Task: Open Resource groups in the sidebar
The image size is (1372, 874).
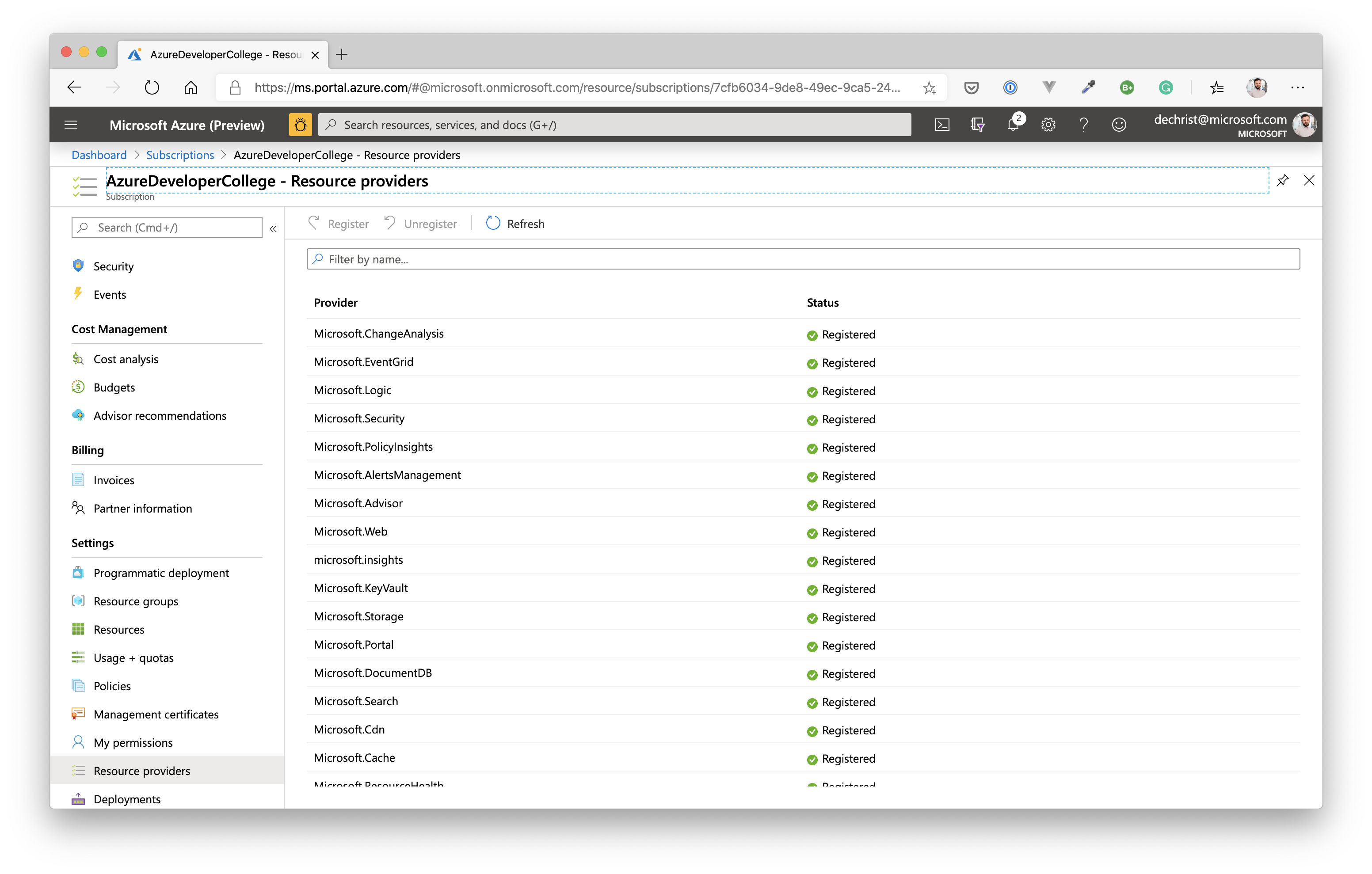Action: click(136, 602)
